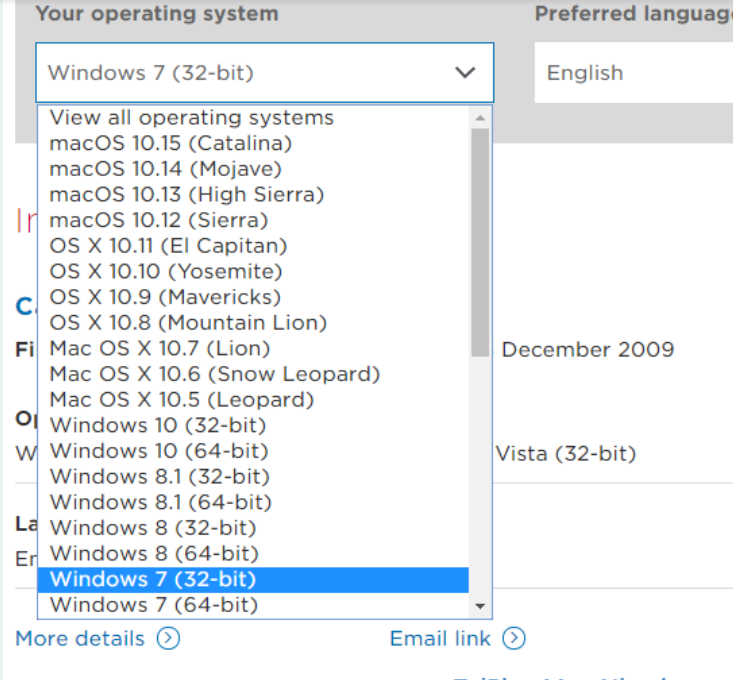Select Windows 8 (64-bit) entry
Screen dimensions: 733x680
click(153, 553)
